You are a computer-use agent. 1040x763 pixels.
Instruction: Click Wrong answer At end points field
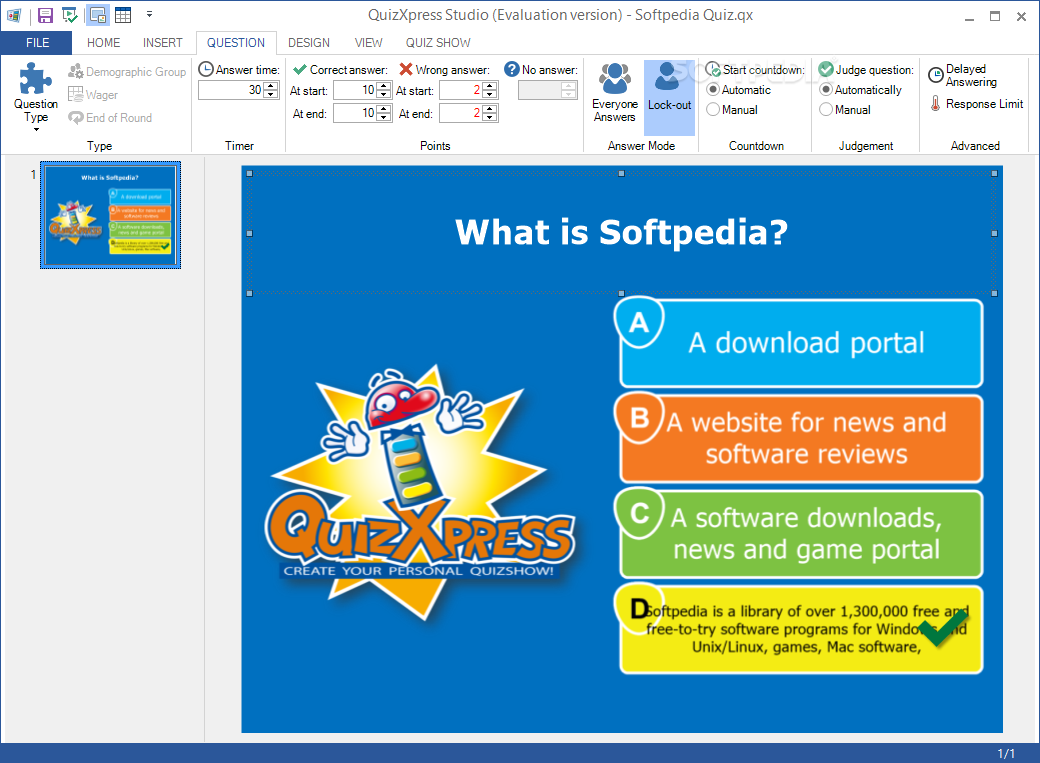(x=460, y=113)
